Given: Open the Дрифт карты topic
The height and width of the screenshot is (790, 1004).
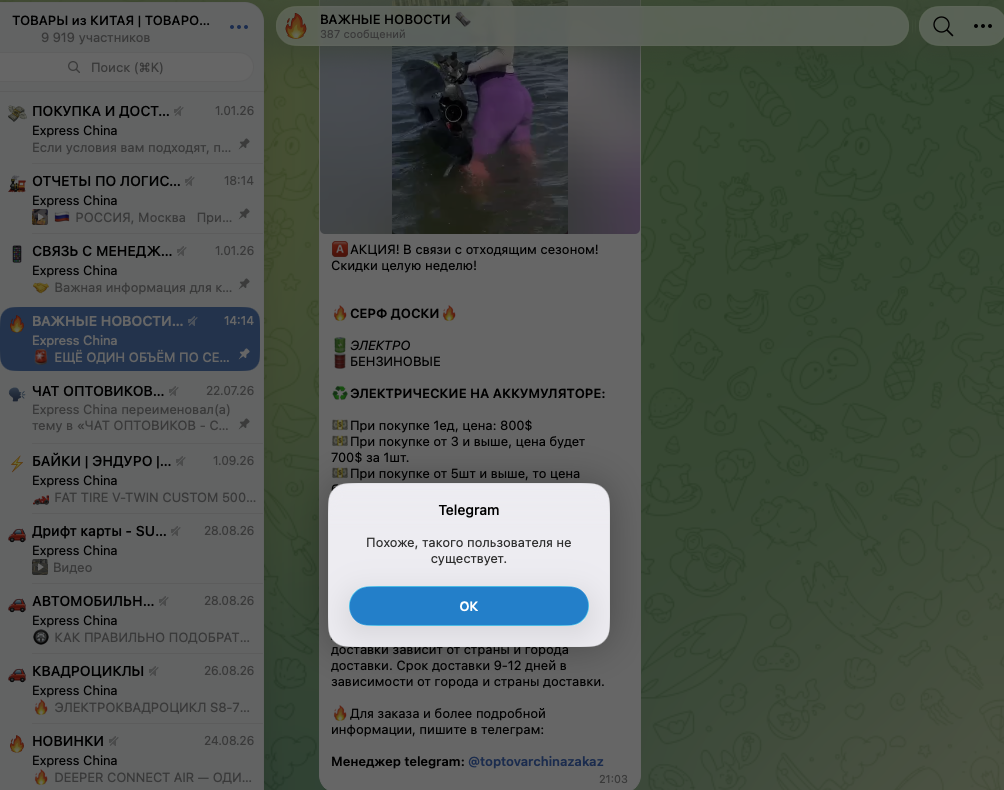Looking at the screenshot, I should click(x=131, y=549).
